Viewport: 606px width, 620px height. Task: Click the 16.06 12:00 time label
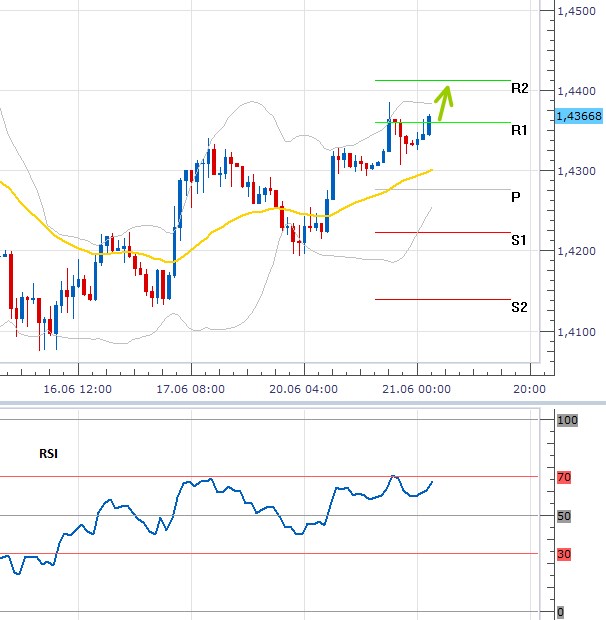tap(77, 389)
